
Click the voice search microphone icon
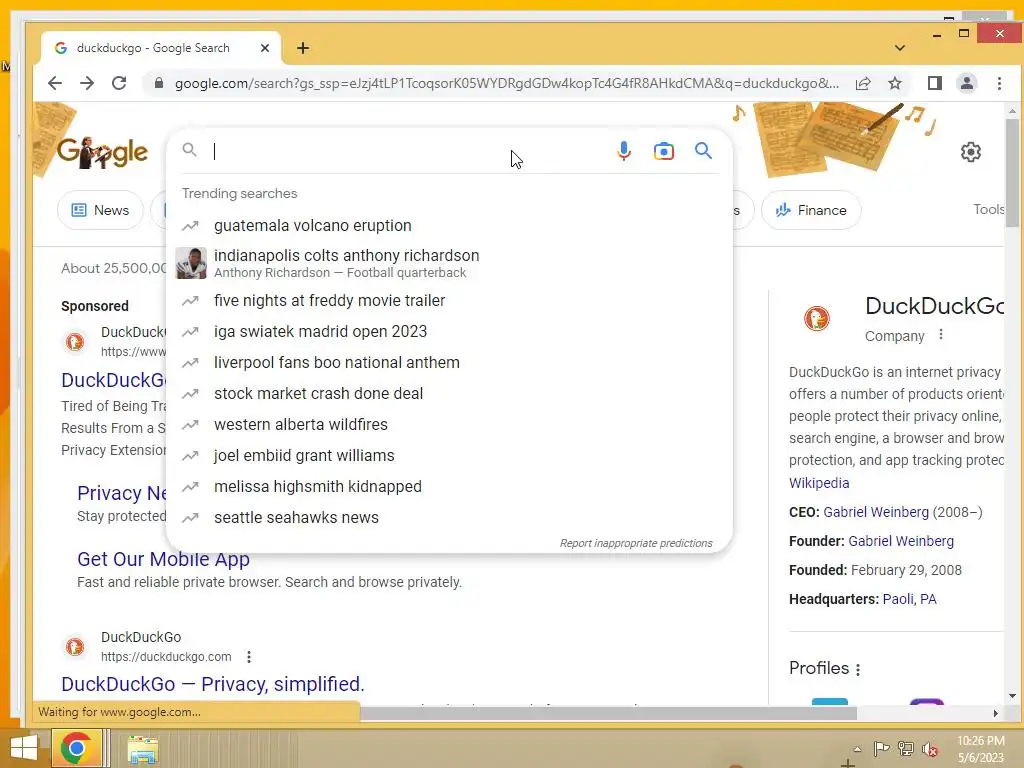click(624, 152)
